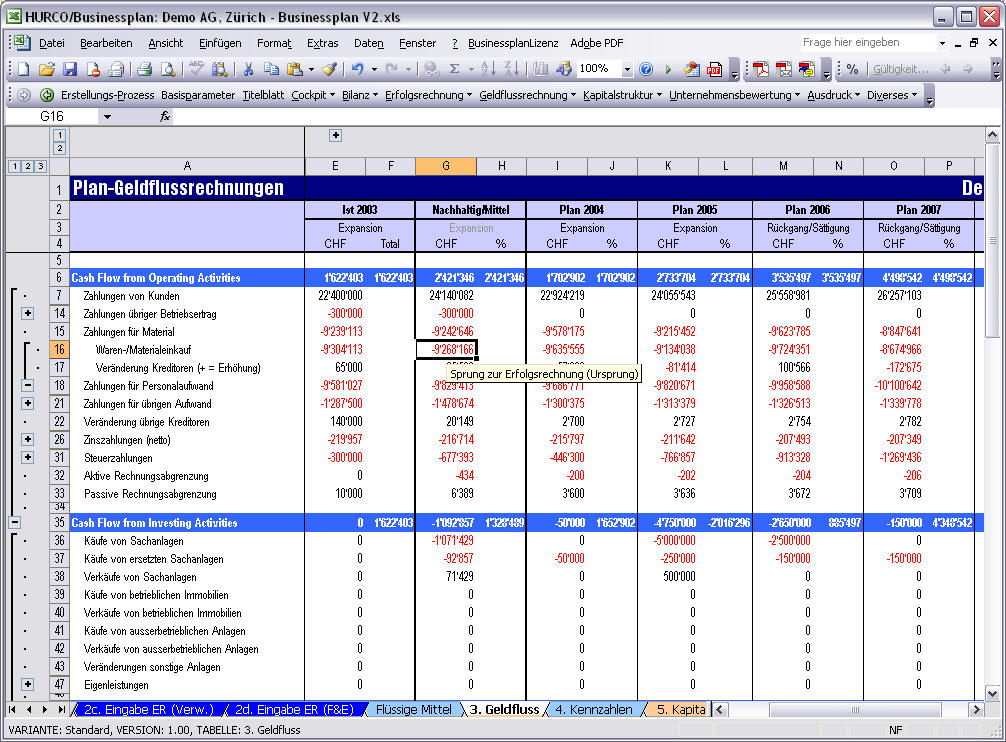The image size is (1006, 742).
Task: Collapse group at Cash Flow from Investing Activities
Action: pyautogui.click(x=14, y=522)
